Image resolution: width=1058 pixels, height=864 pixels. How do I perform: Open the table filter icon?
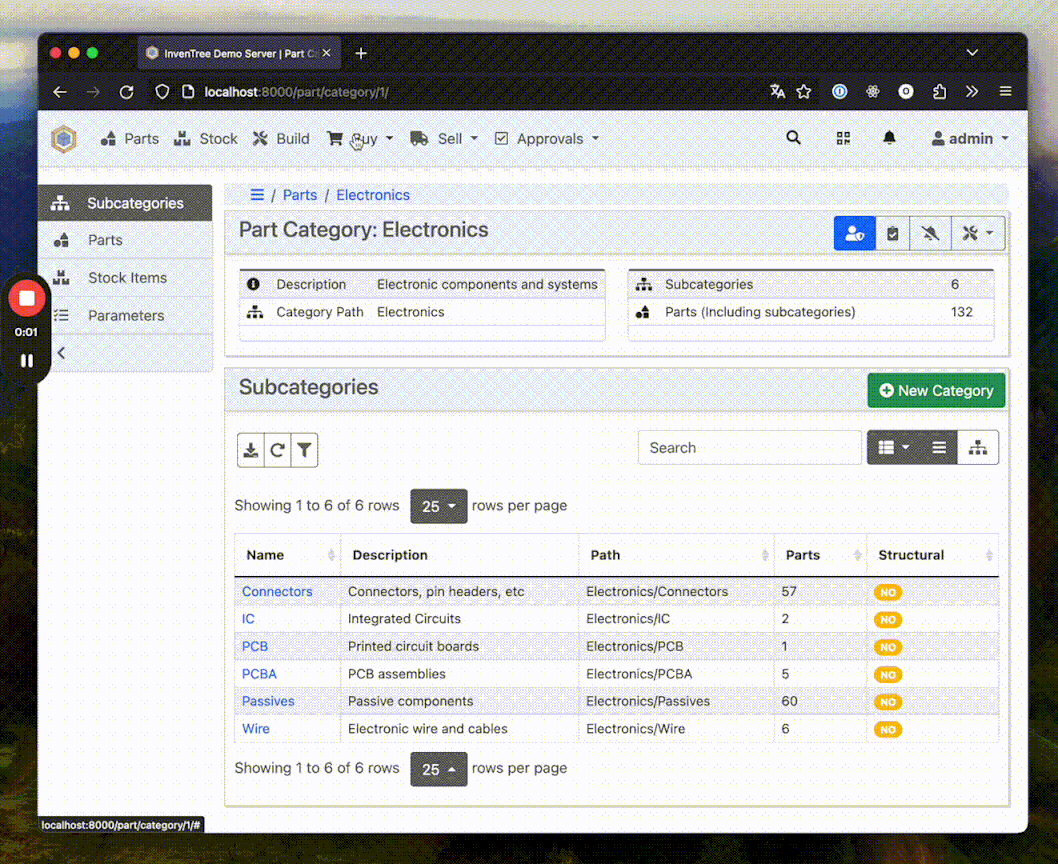[x=305, y=450]
